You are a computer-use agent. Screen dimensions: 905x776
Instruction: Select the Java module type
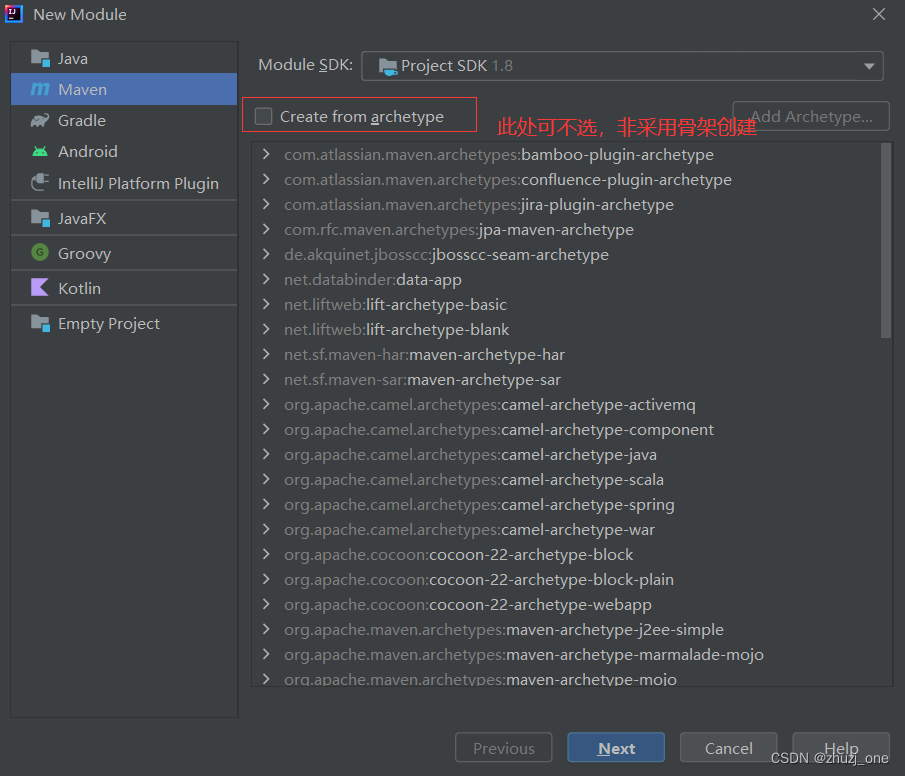[x=124, y=58]
